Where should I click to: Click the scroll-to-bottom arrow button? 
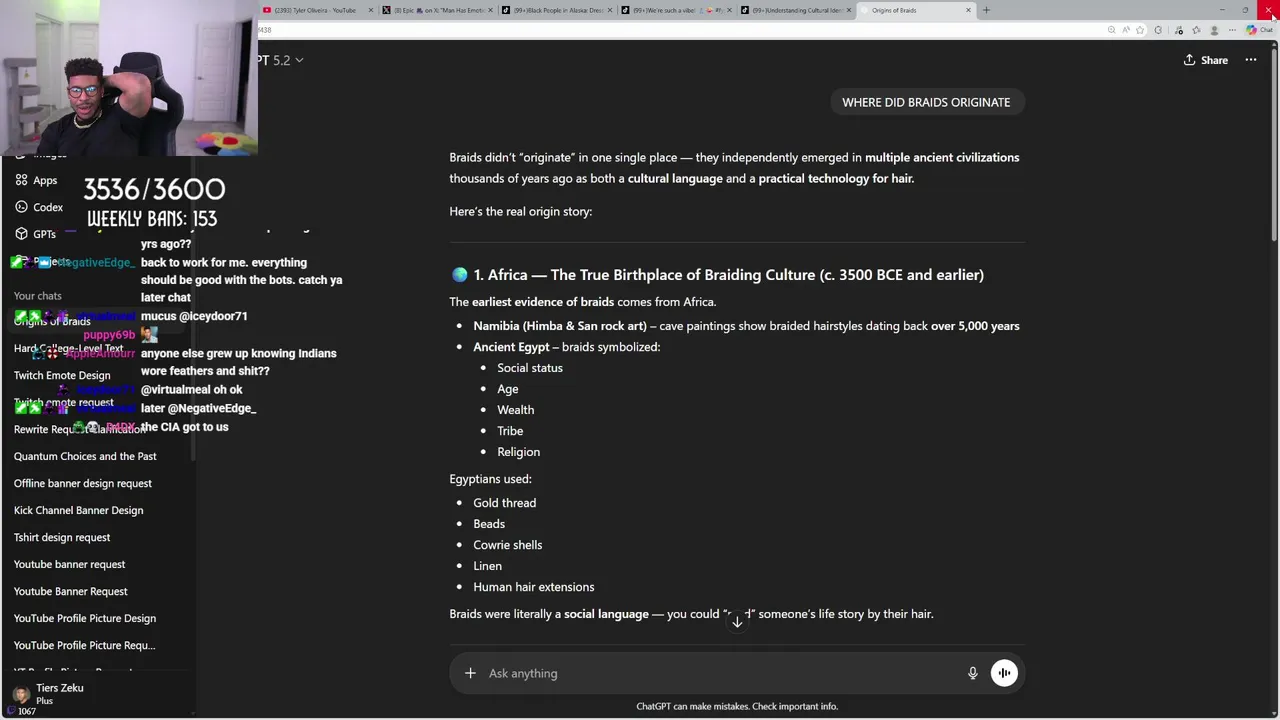[737, 622]
